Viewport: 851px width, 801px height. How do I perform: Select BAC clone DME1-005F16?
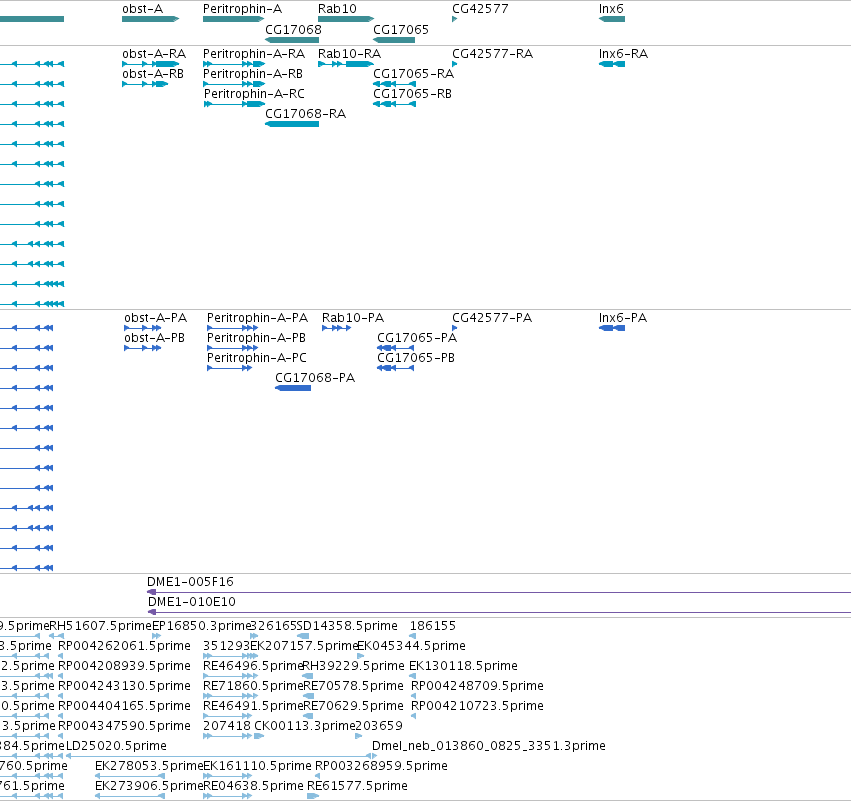(190, 582)
